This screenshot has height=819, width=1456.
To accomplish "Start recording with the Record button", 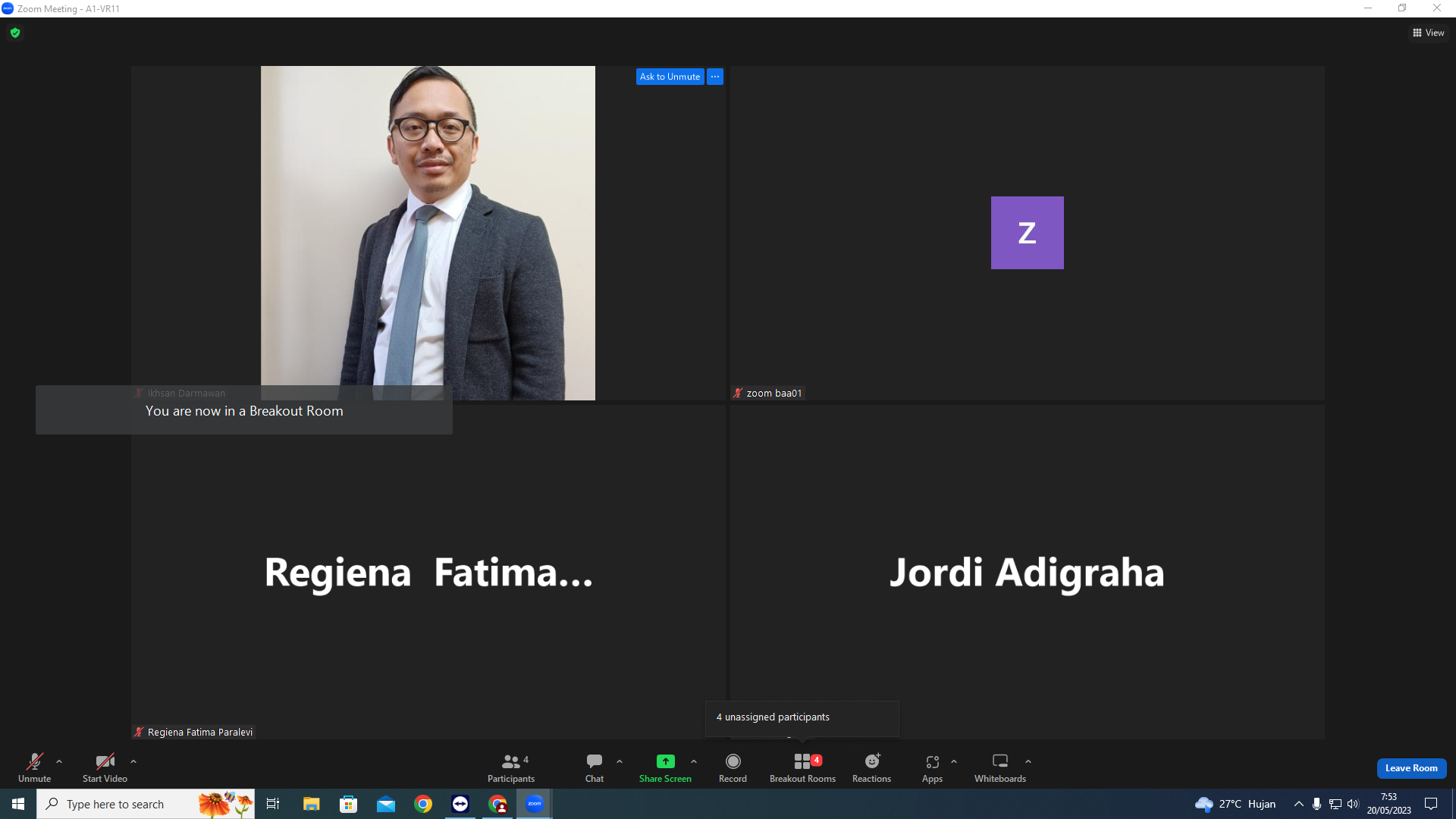I will (x=733, y=767).
